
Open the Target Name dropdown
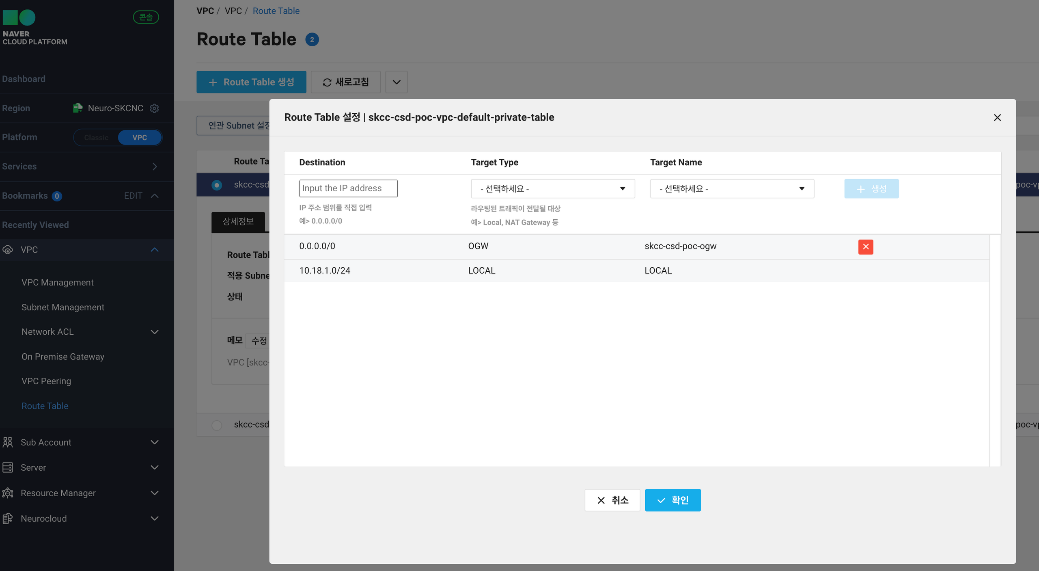732,189
